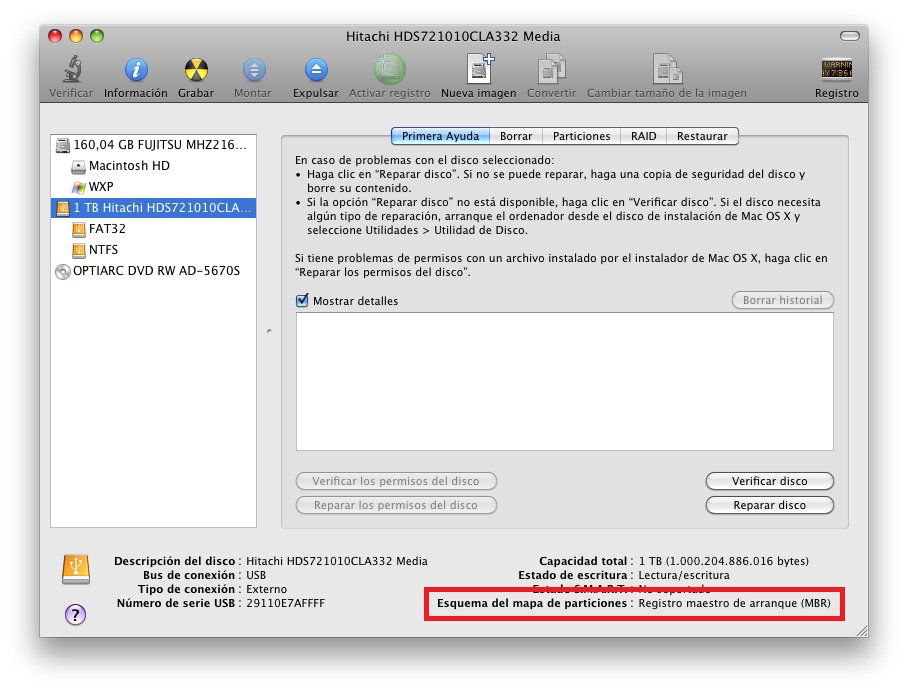908x692 pixels.
Task: Click the USB serial number 29110E7AFFFF
Action: 285,603
